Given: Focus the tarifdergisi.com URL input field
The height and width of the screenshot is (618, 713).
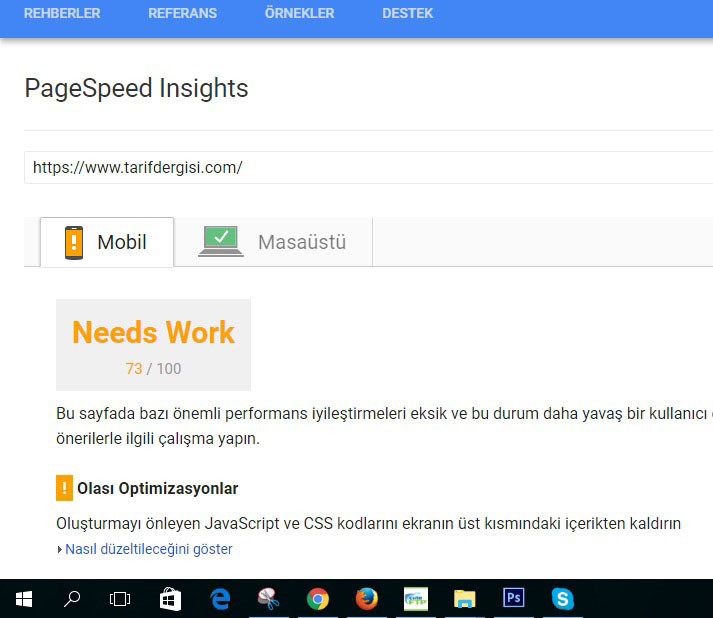Looking at the screenshot, I should pos(368,167).
